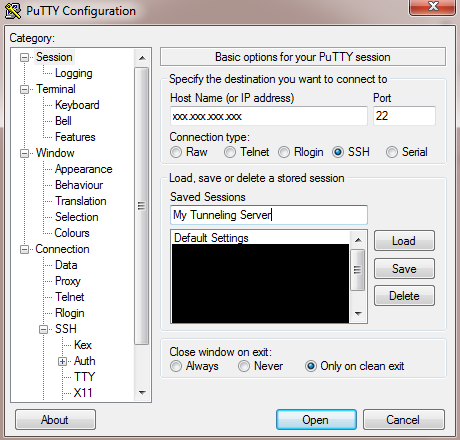Go to the Colours category
The height and width of the screenshot is (440, 460).
[x=72, y=233]
